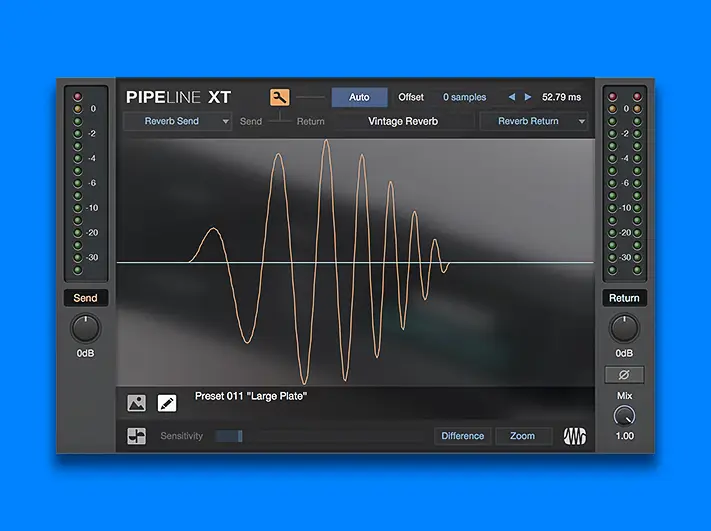Click the Send gain knob
Viewport: 711px width, 531px height.
85,328
